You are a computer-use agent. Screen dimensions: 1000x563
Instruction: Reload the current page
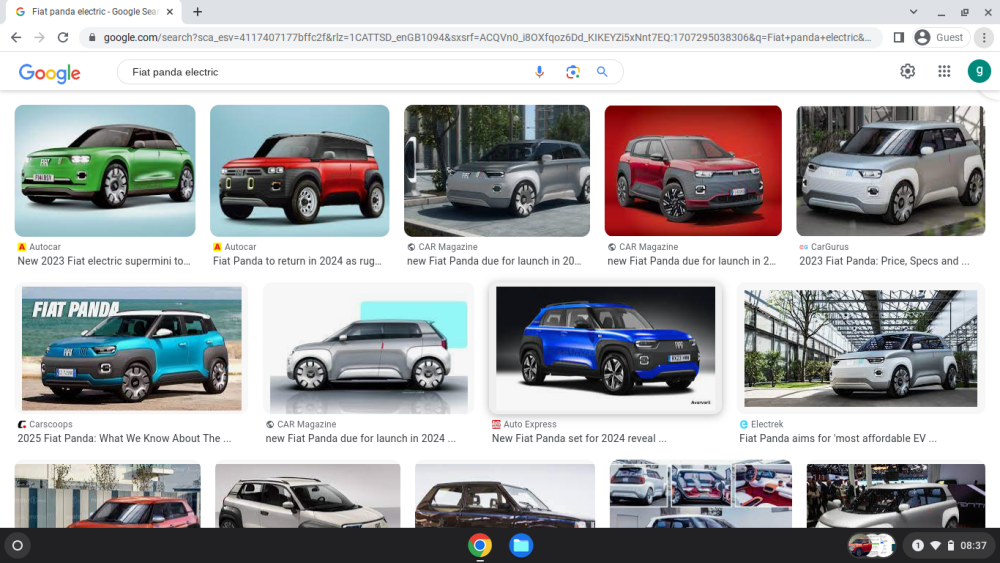(62, 38)
